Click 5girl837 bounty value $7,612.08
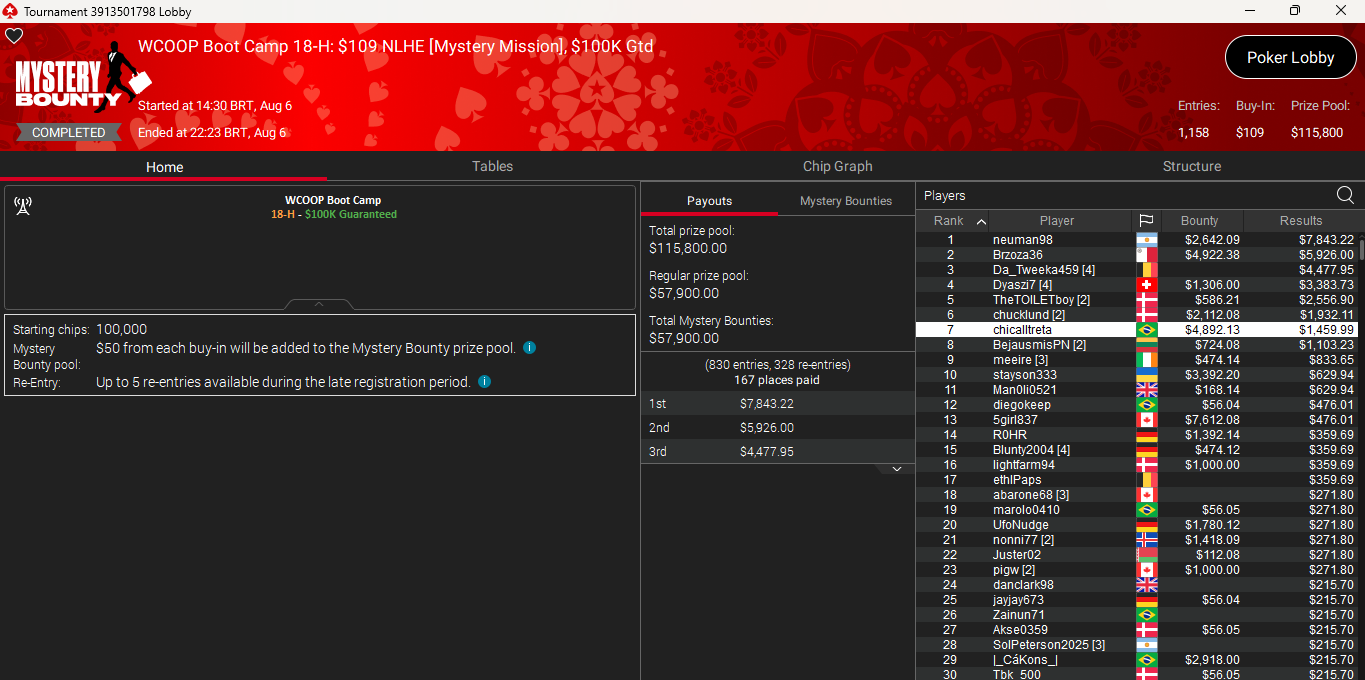This screenshot has height=680, width=1365. 1212,420
